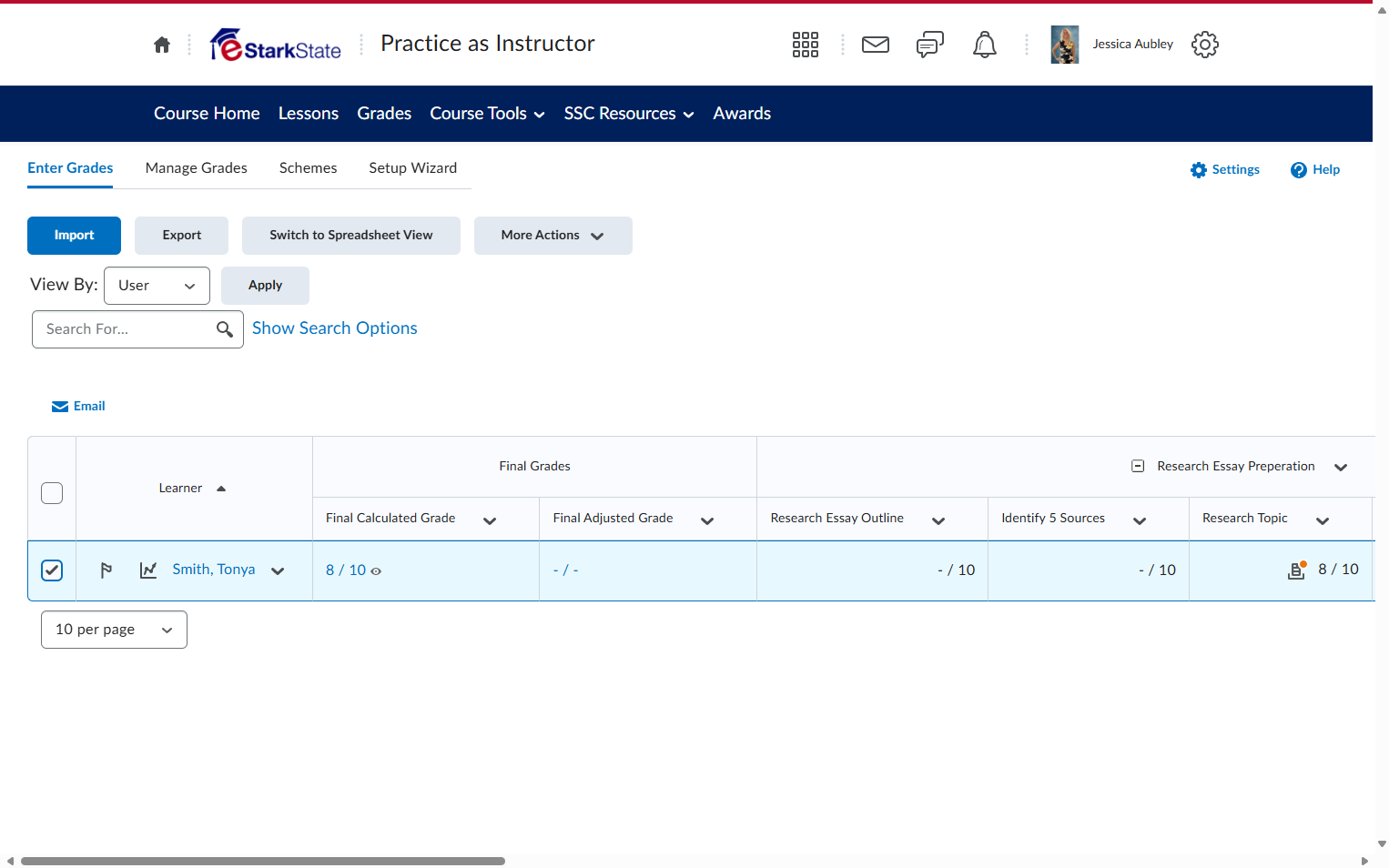Click the Import button
The height and width of the screenshot is (868, 1389).
tap(74, 236)
